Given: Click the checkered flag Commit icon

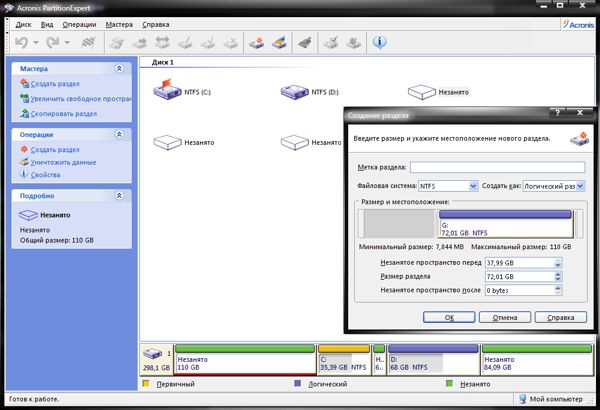Looking at the screenshot, I should [x=88, y=42].
